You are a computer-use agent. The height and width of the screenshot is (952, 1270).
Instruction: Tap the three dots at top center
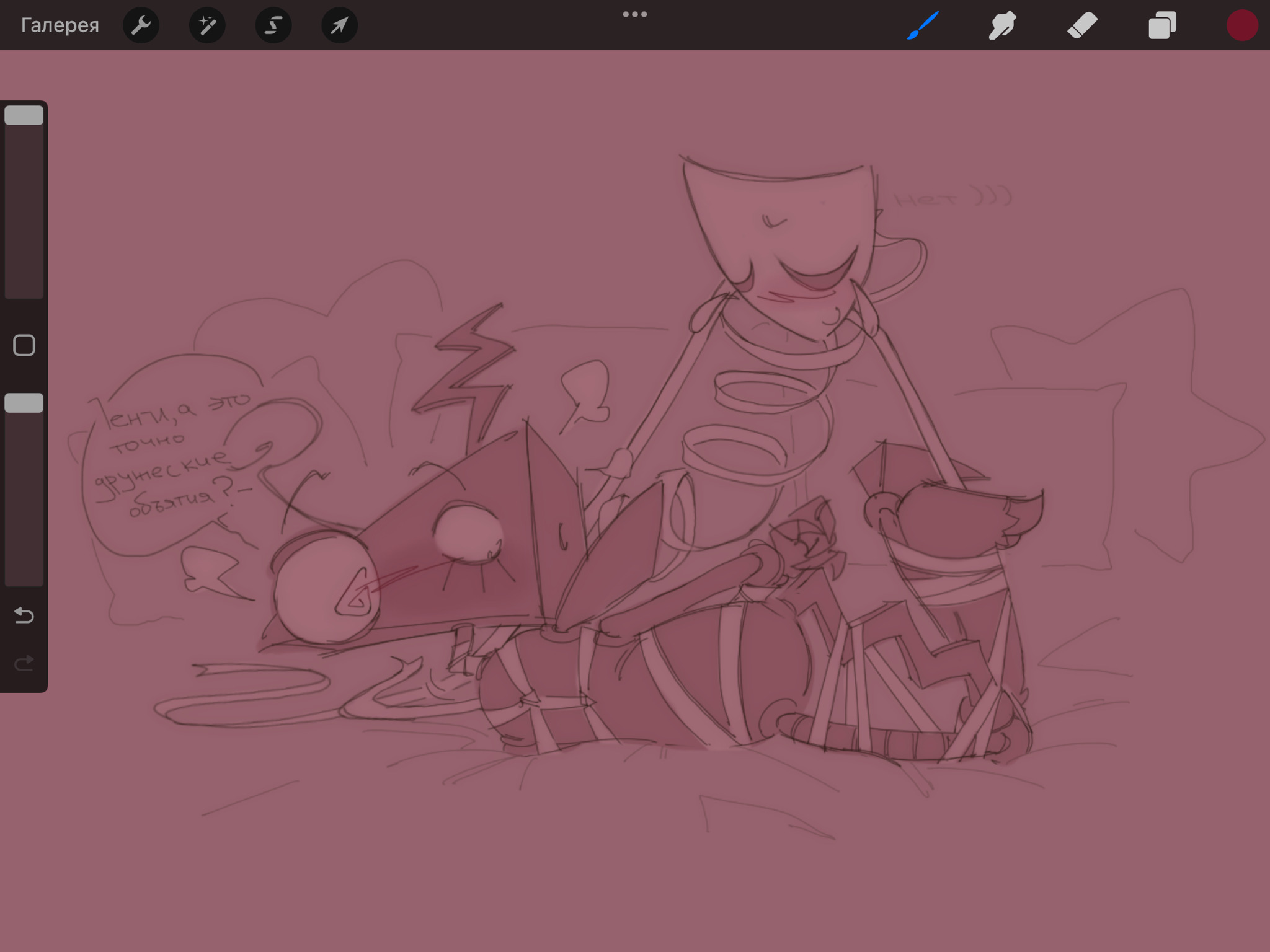(635, 14)
